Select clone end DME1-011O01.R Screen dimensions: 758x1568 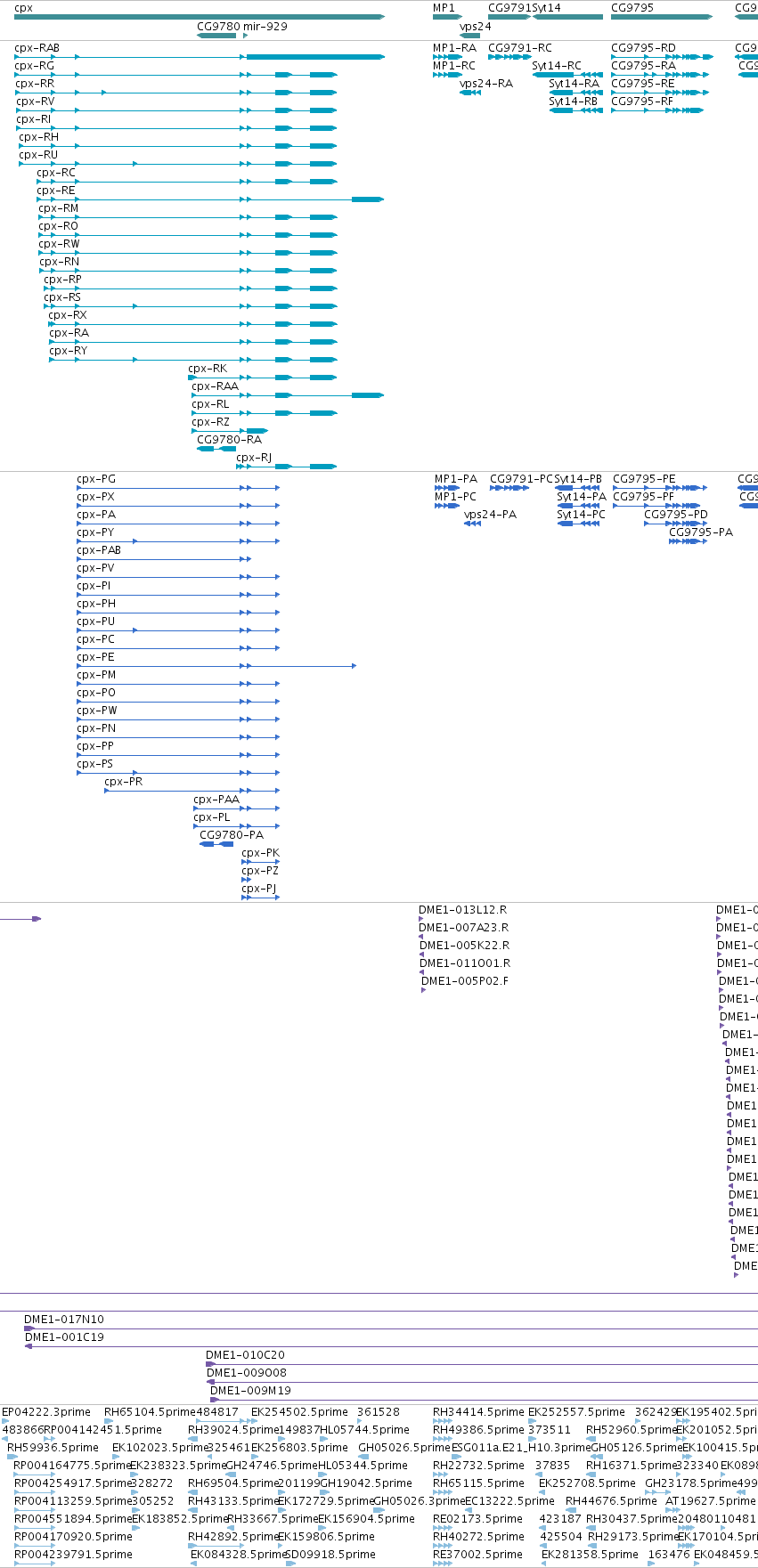464,963
